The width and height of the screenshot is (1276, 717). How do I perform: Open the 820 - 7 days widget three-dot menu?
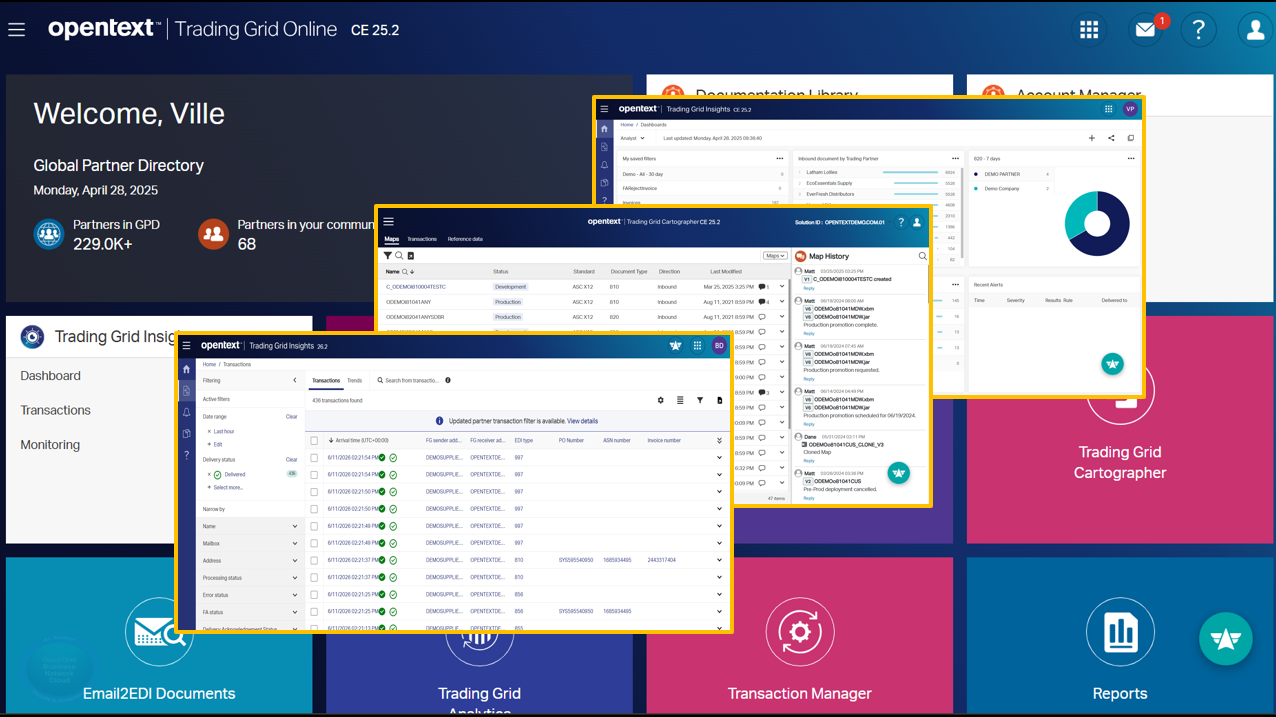pyautogui.click(x=1131, y=158)
